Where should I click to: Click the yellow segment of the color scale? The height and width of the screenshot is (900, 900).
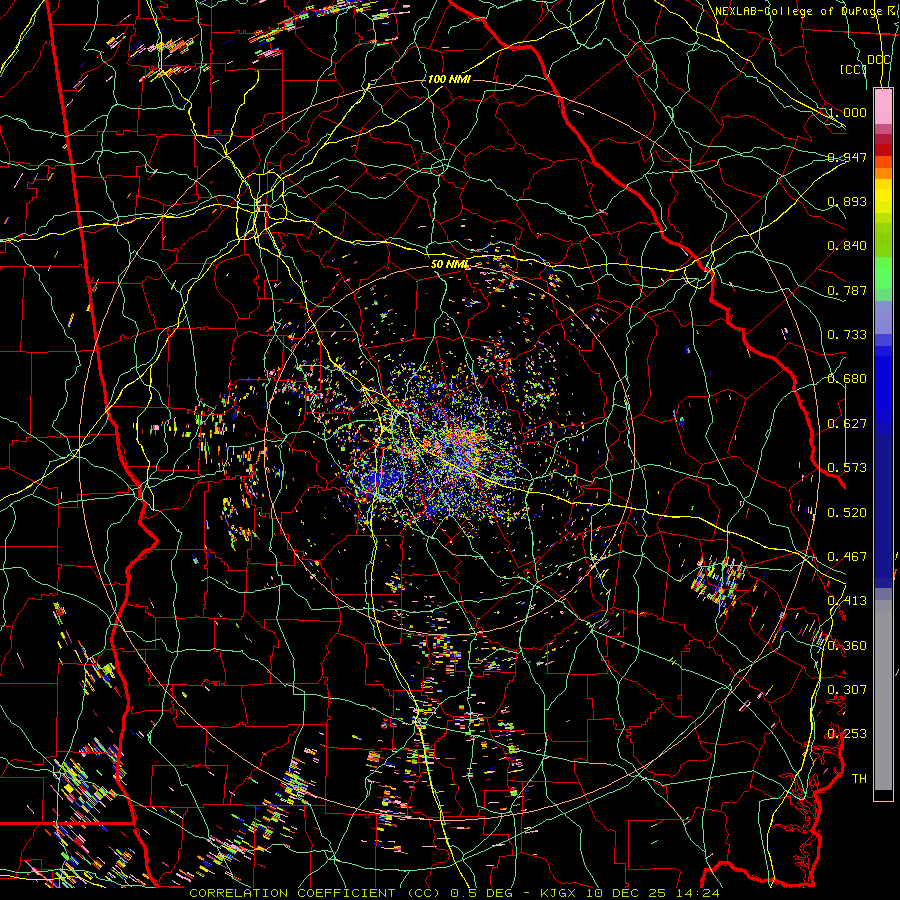[883, 196]
